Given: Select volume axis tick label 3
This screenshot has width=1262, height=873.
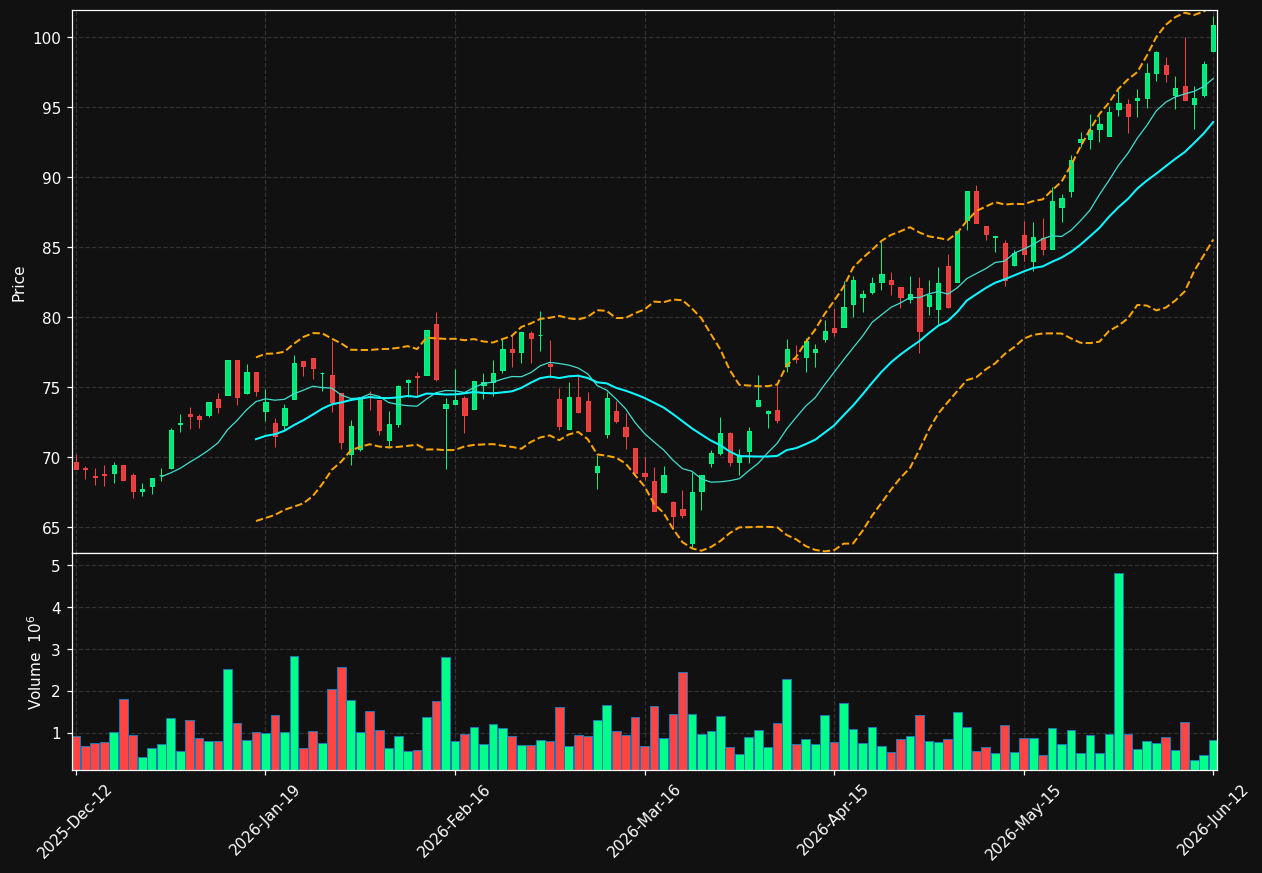Looking at the screenshot, I should point(57,650).
